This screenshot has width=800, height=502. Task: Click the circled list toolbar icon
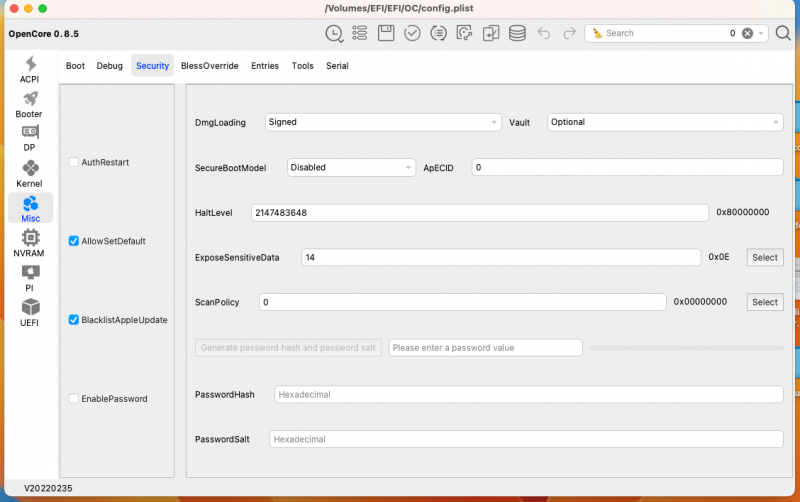pyautogui.click(x=438, y=34)
